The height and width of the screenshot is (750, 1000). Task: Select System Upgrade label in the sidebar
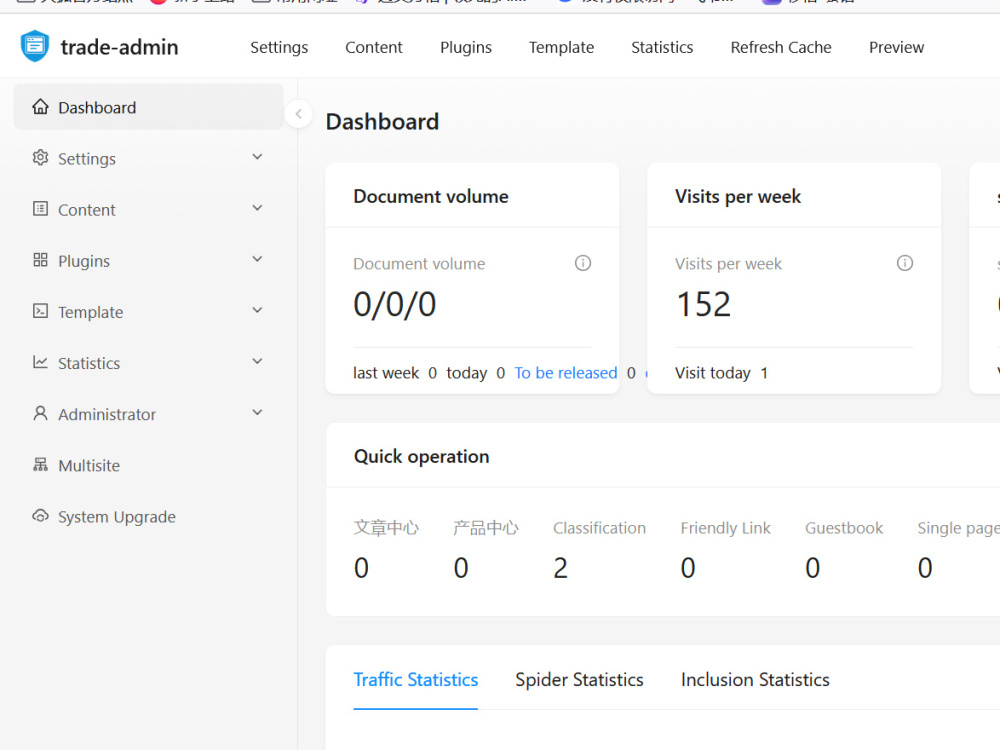pyautogui.click(x=117, y=517)
